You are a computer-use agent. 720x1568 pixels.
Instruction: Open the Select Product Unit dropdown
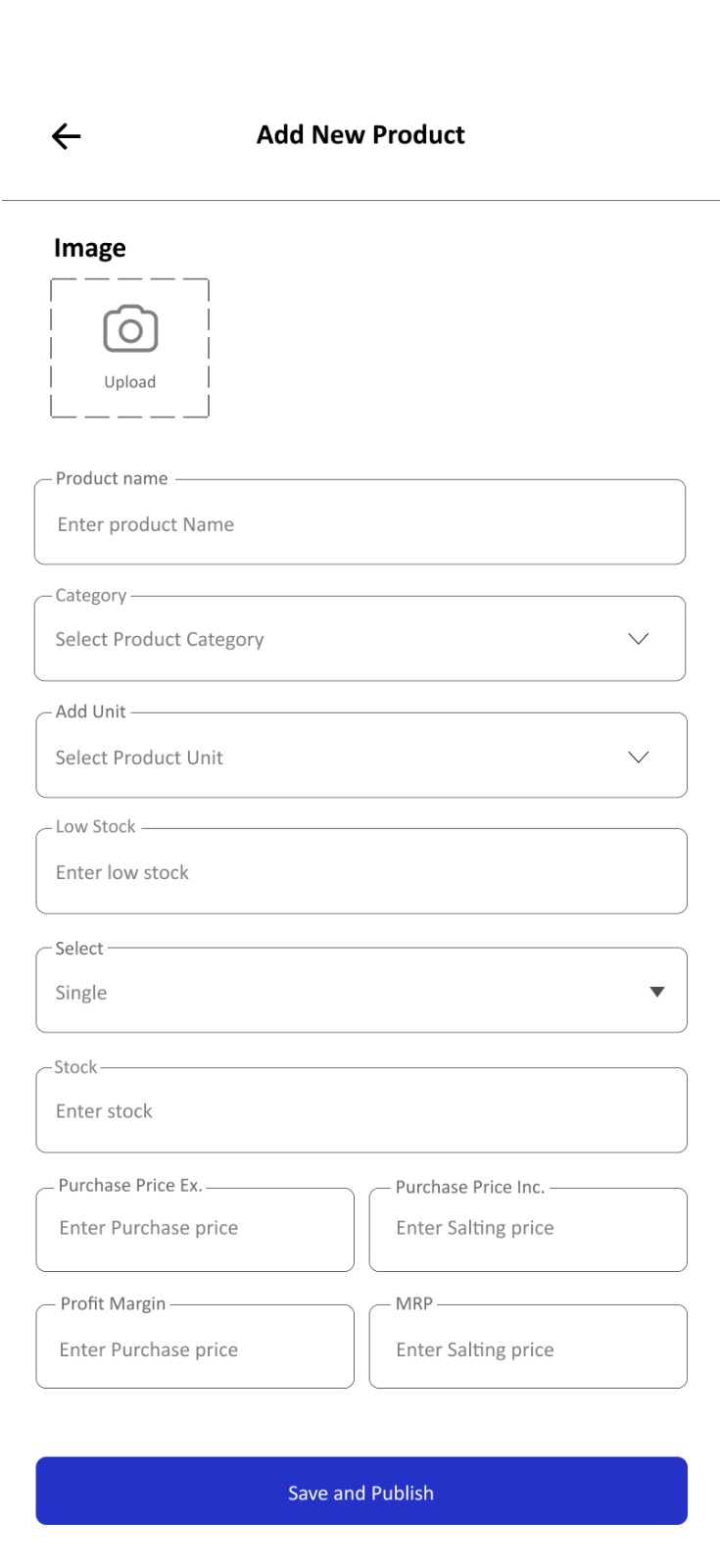[361, 756]
